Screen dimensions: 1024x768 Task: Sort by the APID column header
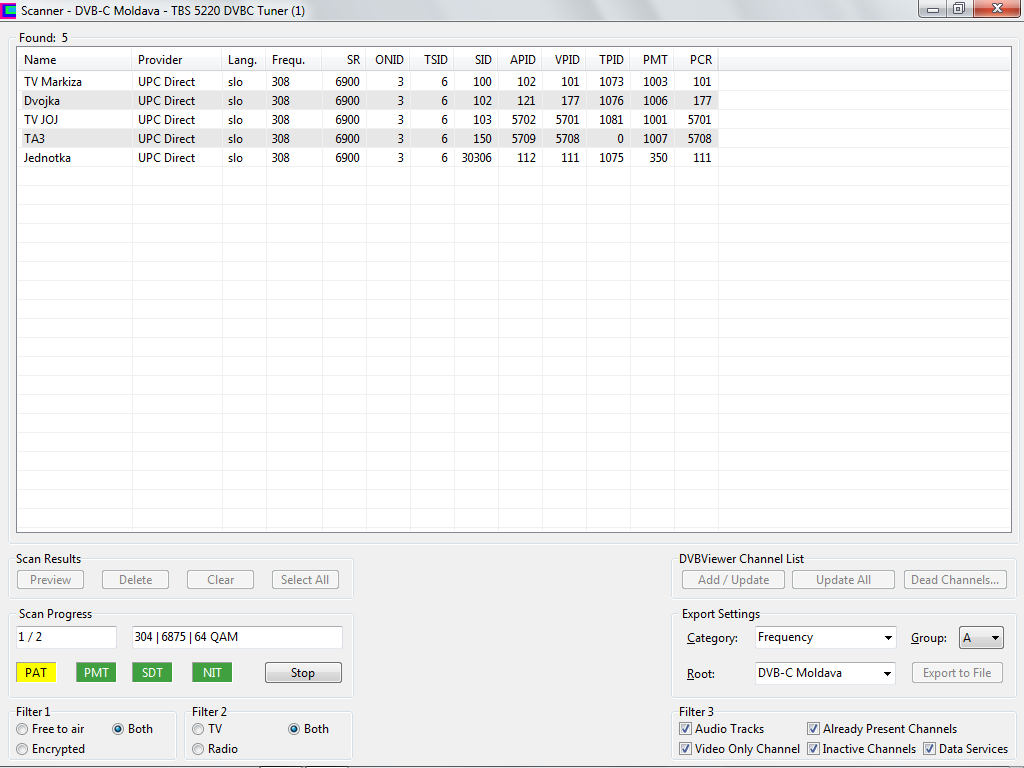[520, 60]
